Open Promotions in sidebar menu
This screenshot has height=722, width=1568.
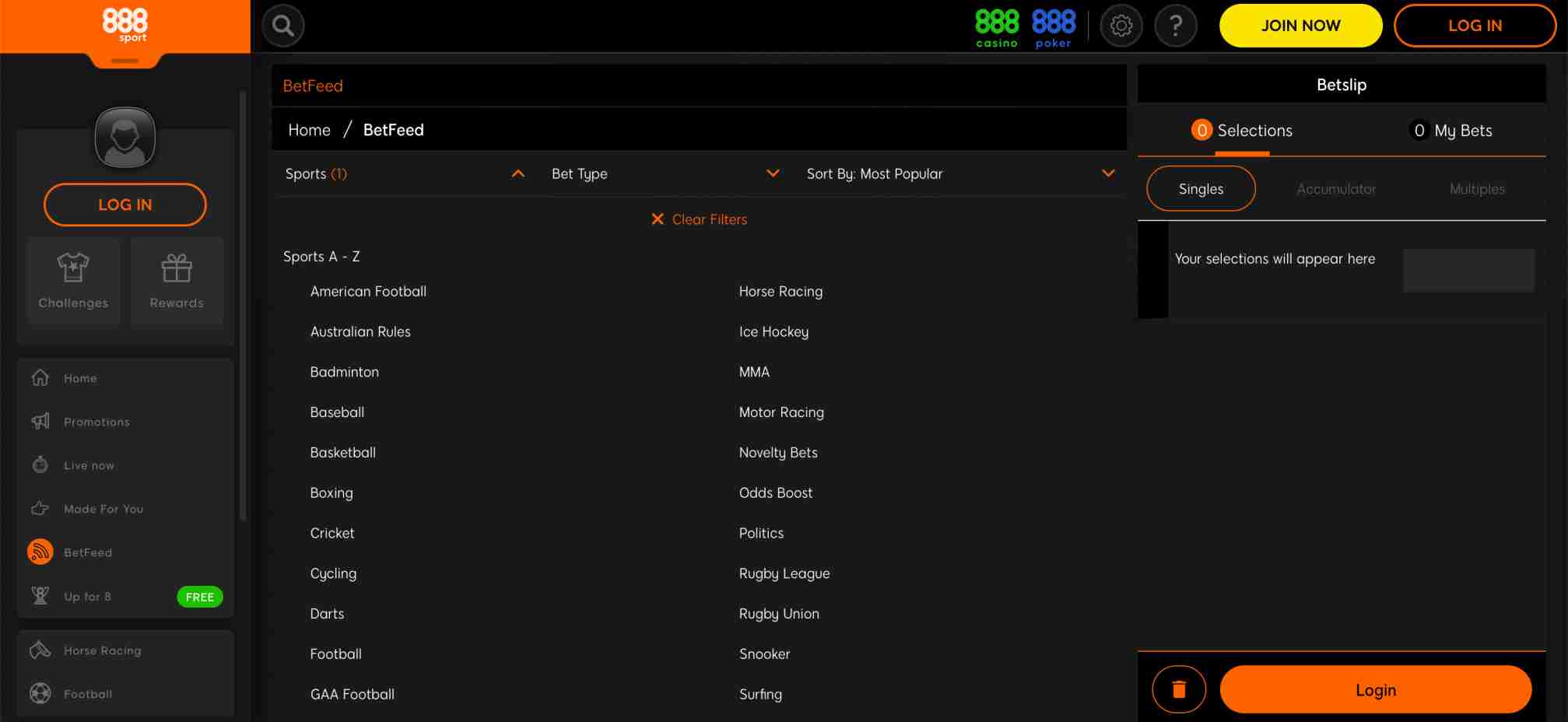pyautogui.click(x=96, y=422)
